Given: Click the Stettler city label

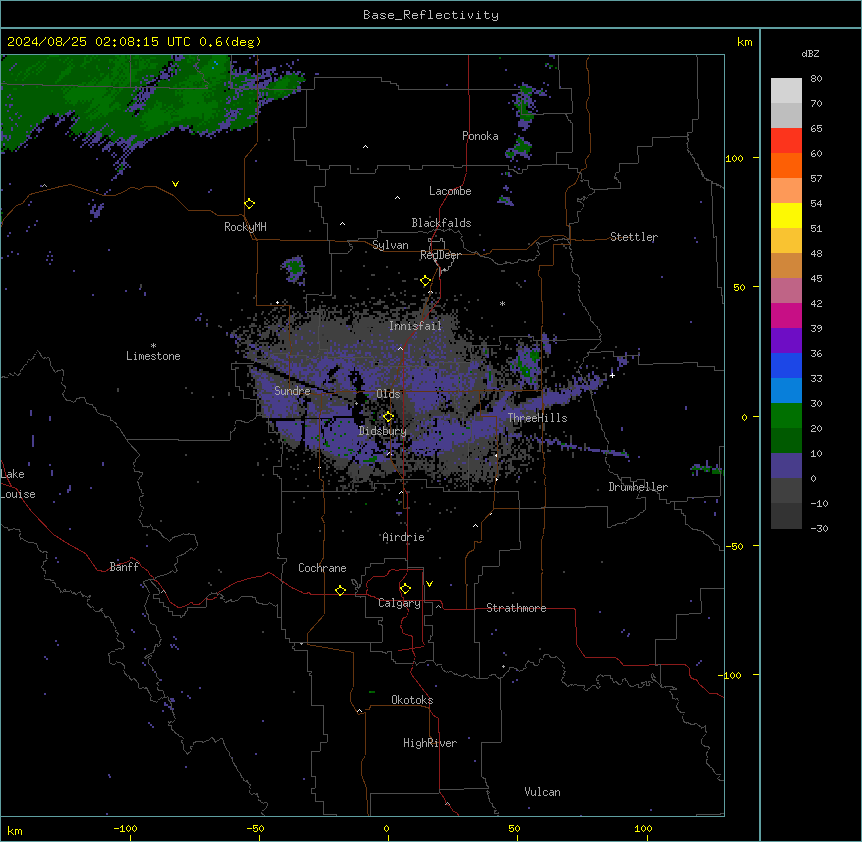Looking at the screenshot, I should (x=634, y=237).
